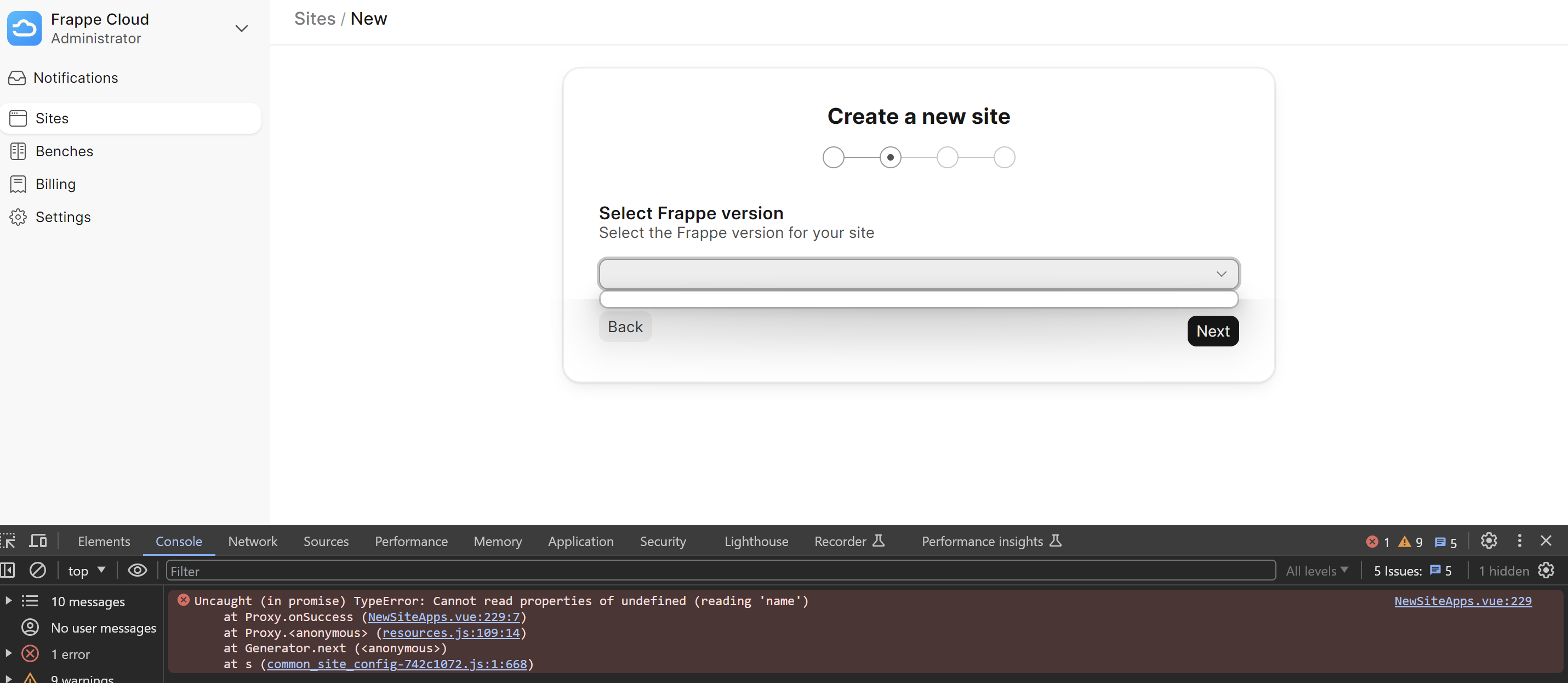Viewport: 1568px width, 683px height.
Task: Open DevTools settings gear
Action: pyautogui.click(x=1489, y=540)
